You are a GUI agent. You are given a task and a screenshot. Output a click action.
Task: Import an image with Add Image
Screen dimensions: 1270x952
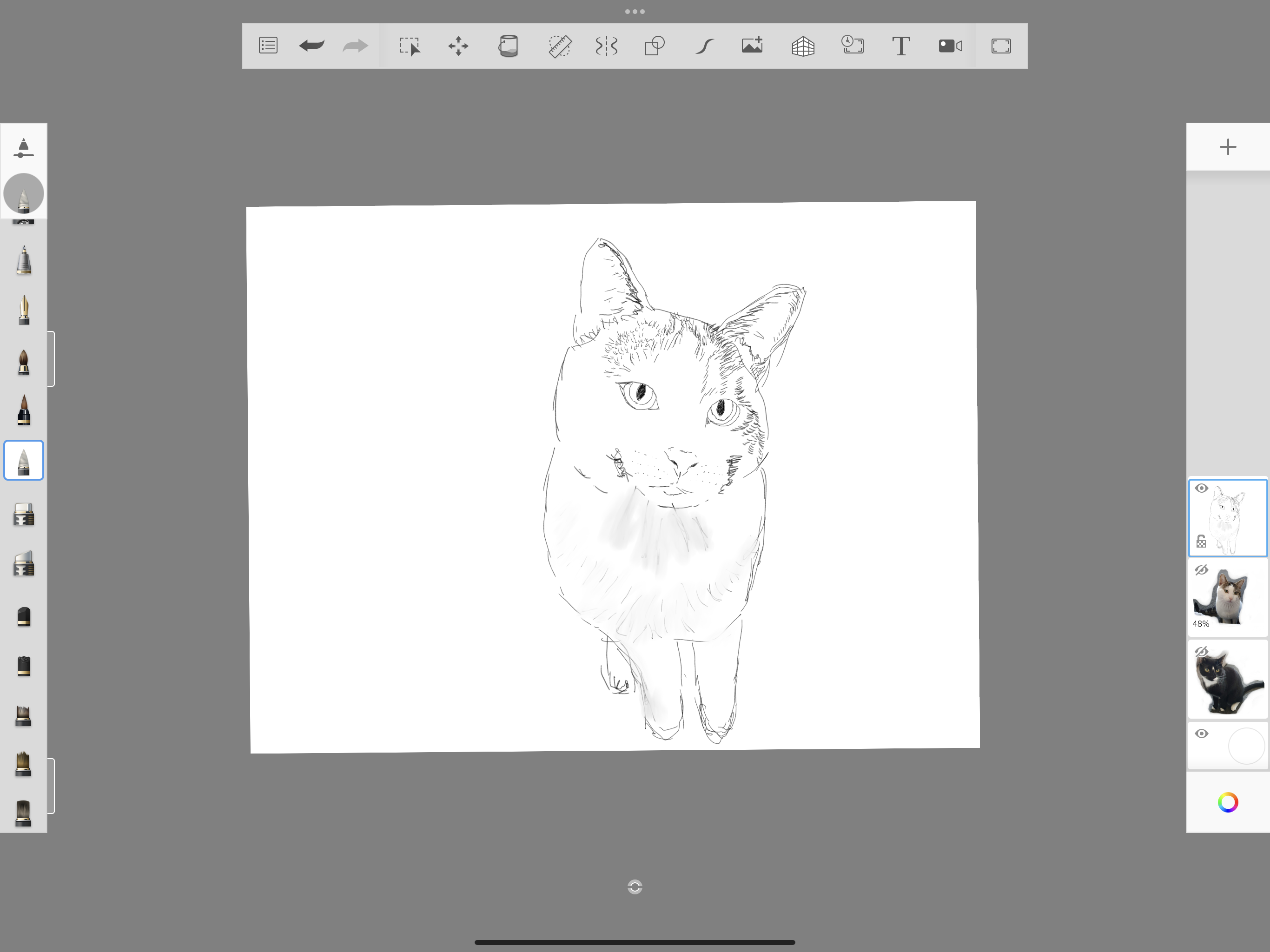click(x=752, y=46)
